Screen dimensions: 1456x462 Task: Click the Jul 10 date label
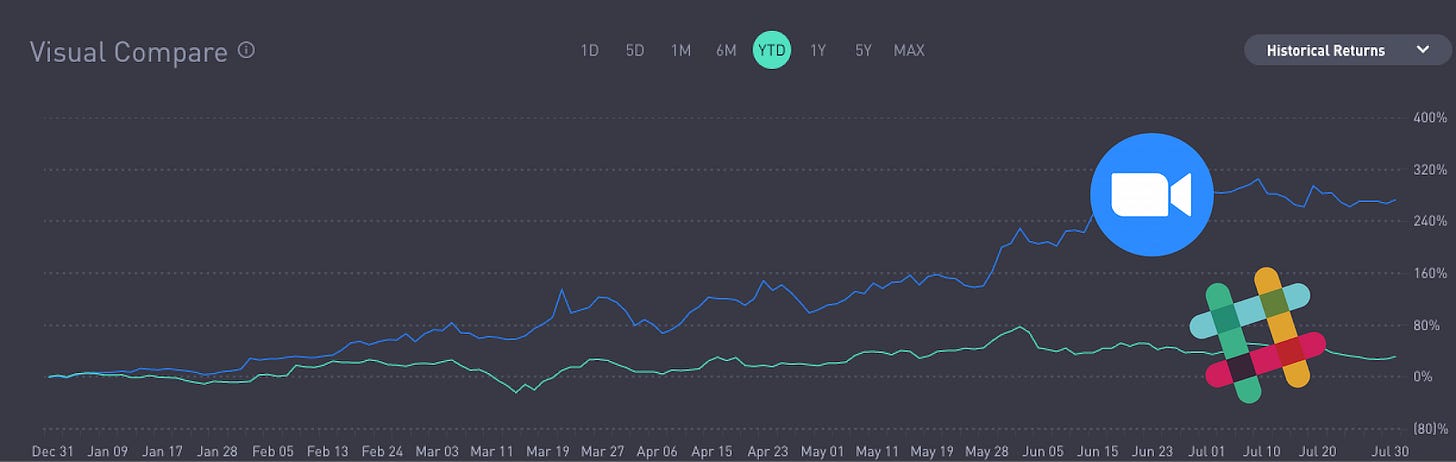[1260, 451]
